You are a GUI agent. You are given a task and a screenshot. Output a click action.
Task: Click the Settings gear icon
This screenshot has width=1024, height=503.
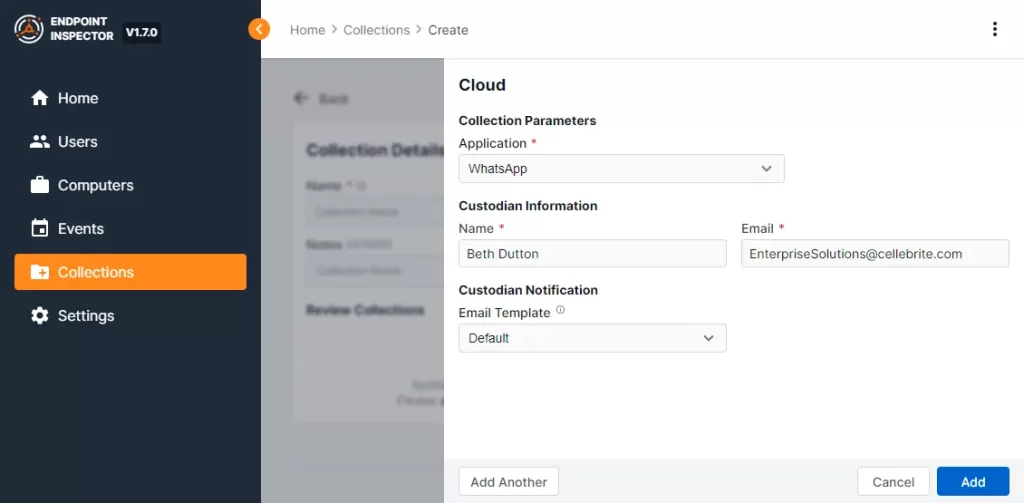click(40, 316)
